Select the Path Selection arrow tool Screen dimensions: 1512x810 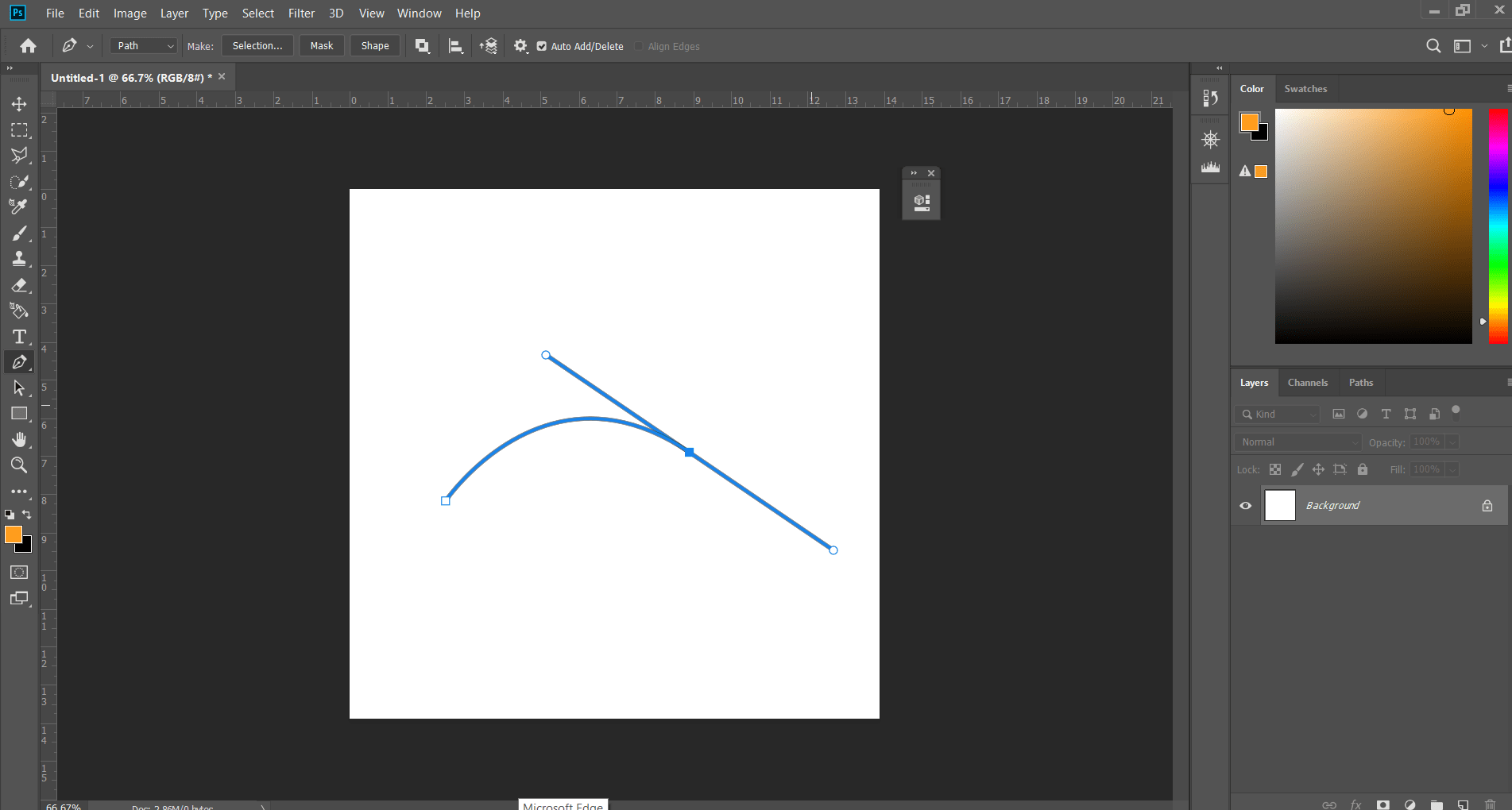19,388
